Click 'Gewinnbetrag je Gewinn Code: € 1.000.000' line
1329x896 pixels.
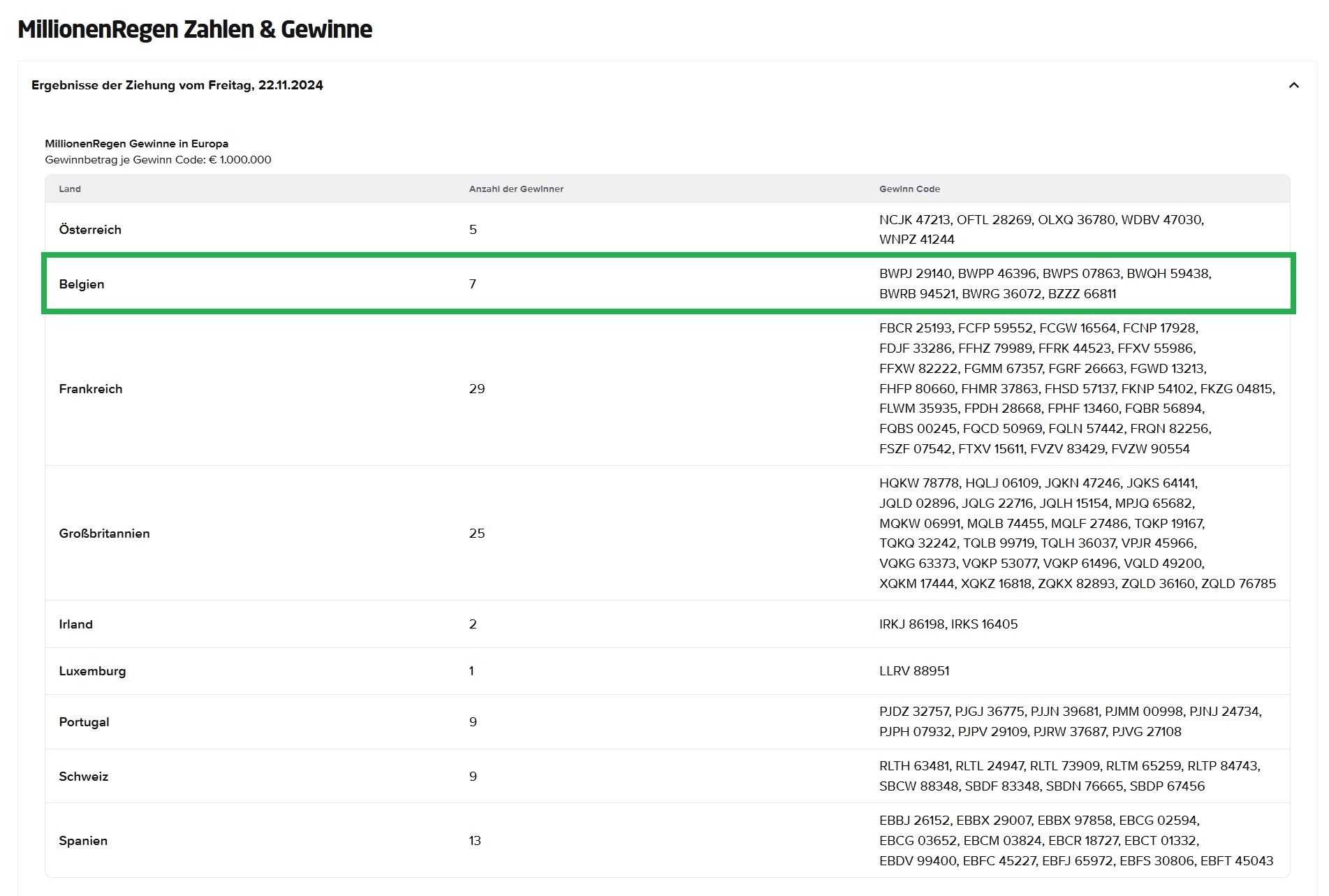click(x=159, y=160)
